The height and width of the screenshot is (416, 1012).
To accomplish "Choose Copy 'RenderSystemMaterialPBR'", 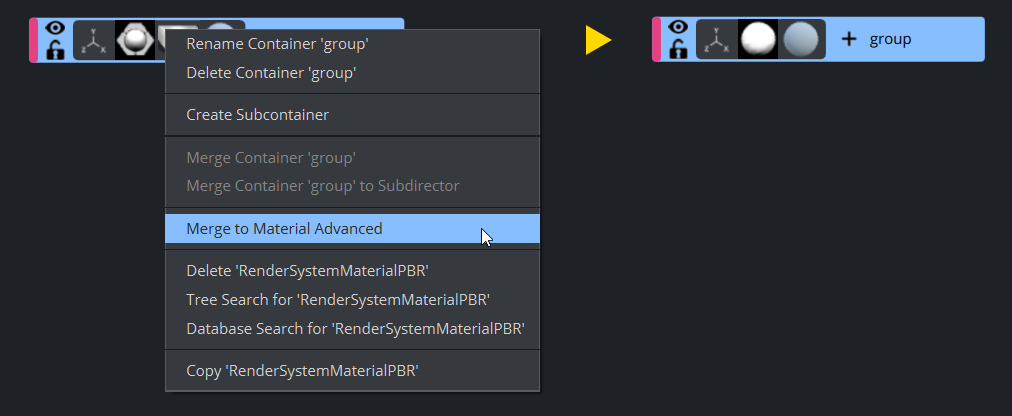I will [302, 371].
